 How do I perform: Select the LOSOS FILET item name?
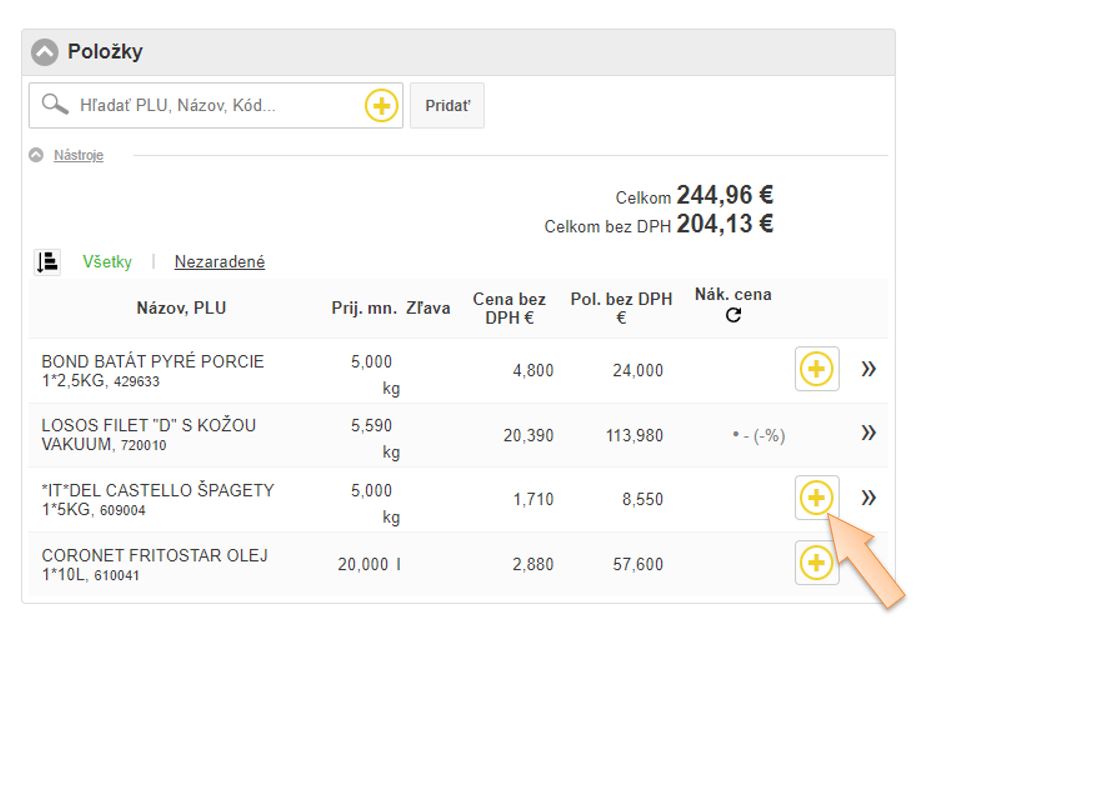(x=148, y=434)
